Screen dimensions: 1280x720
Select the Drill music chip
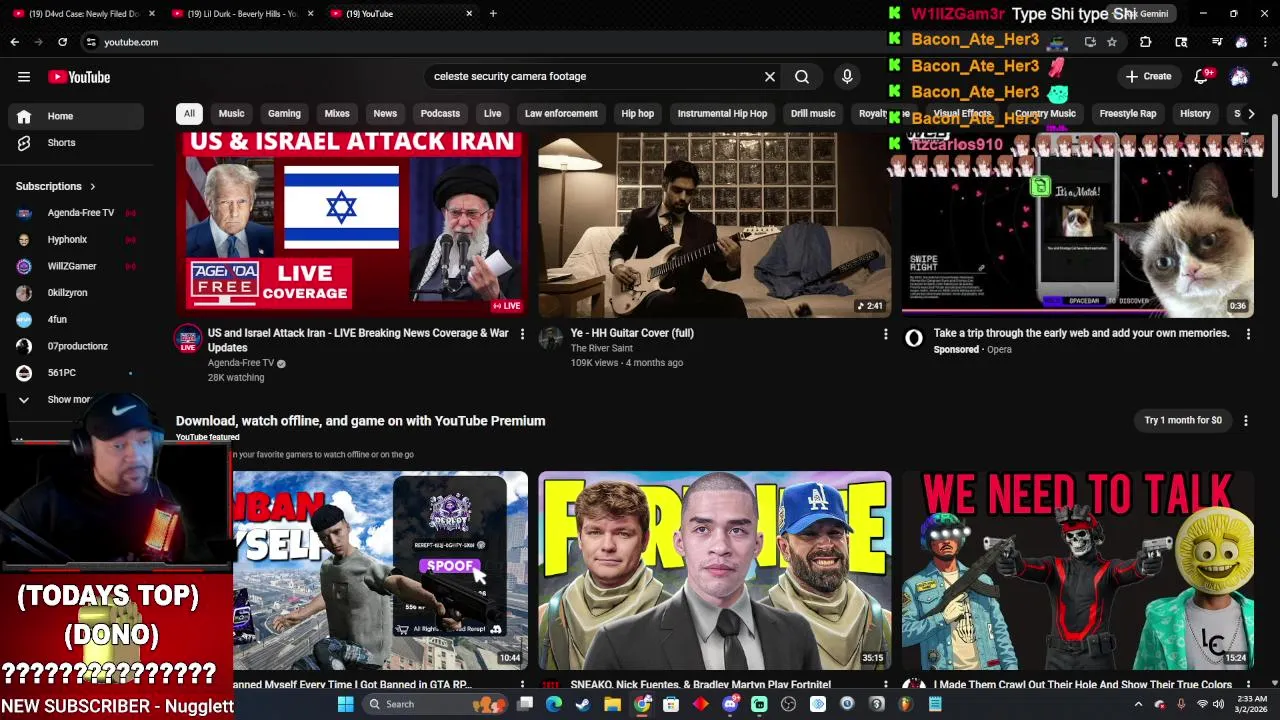pos(813,113)
